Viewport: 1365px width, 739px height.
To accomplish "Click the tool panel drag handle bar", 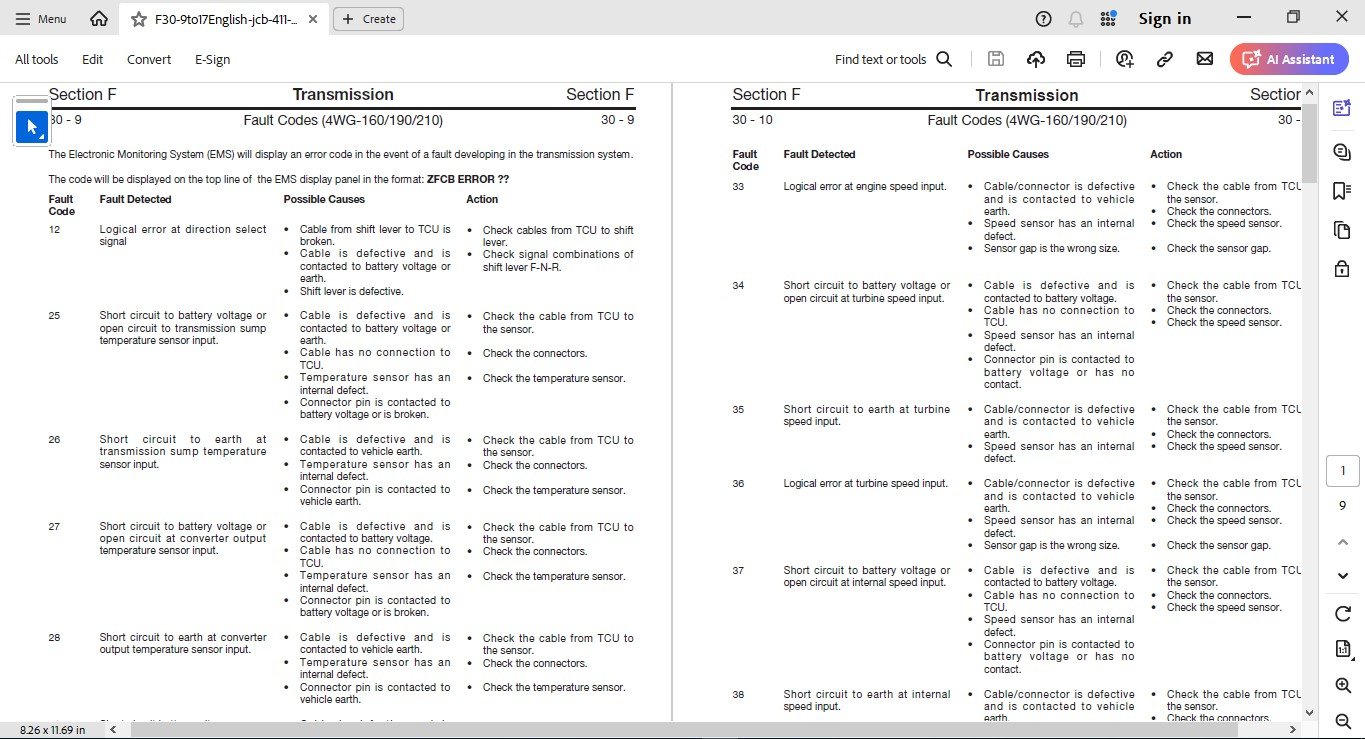I will [x=32, y=101].
